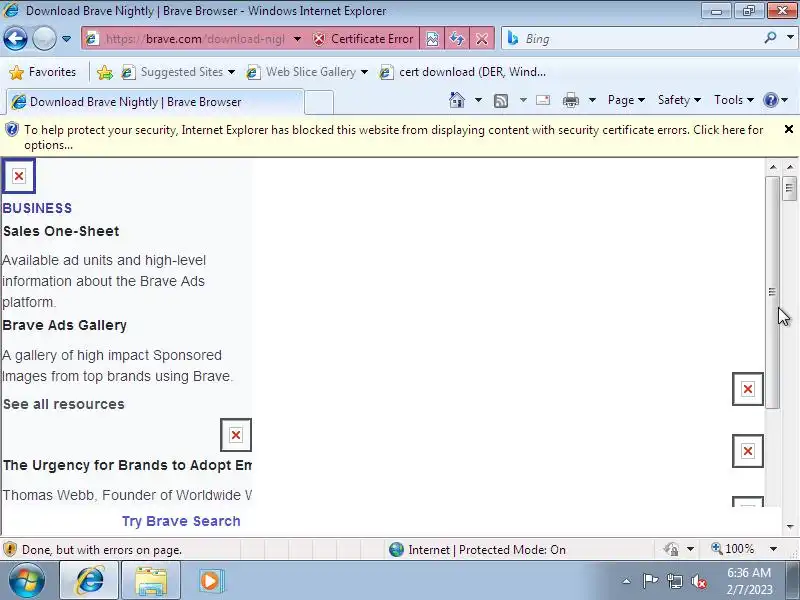Click the Internet Explorer taskbar icon

[90, 581]
